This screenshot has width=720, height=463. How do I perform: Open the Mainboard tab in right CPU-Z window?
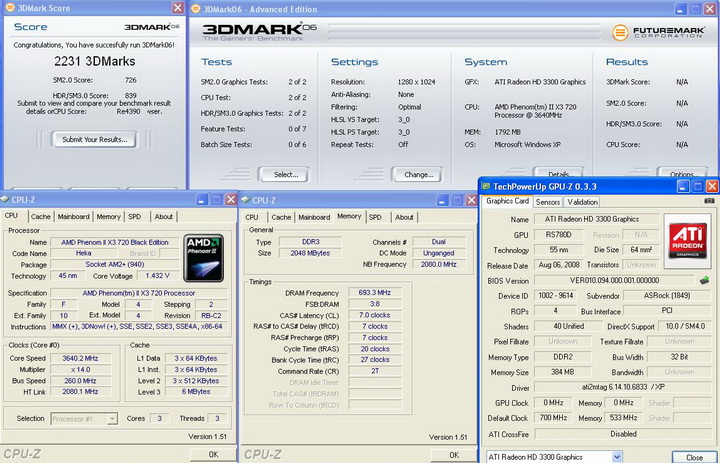tap(314, 217)
